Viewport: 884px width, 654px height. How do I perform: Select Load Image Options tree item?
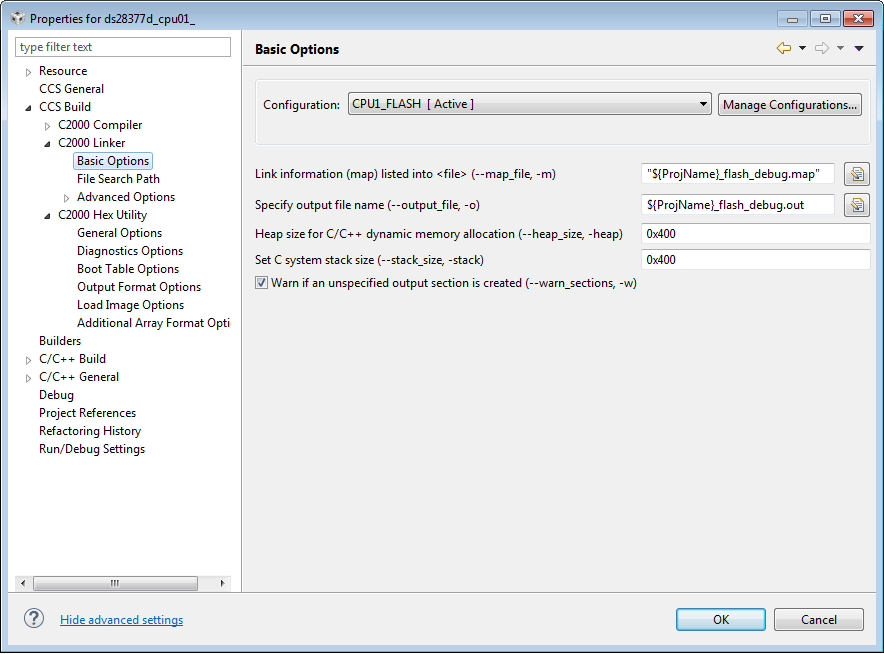[130, 305]
